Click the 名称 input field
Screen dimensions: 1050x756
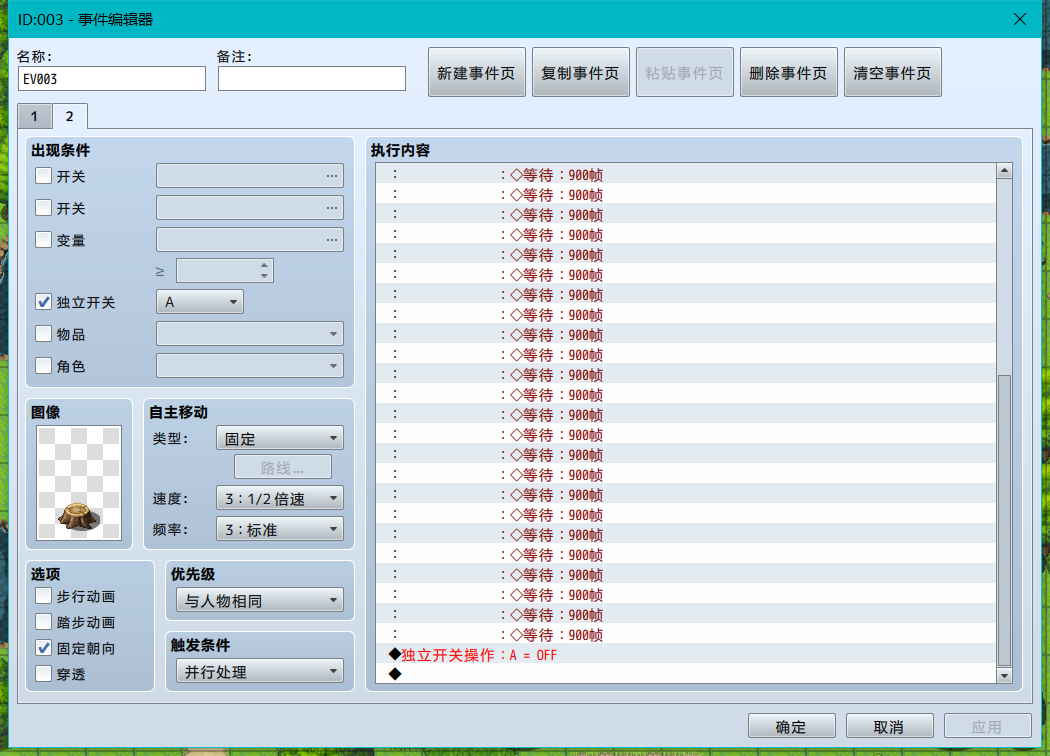click(112, 78)
